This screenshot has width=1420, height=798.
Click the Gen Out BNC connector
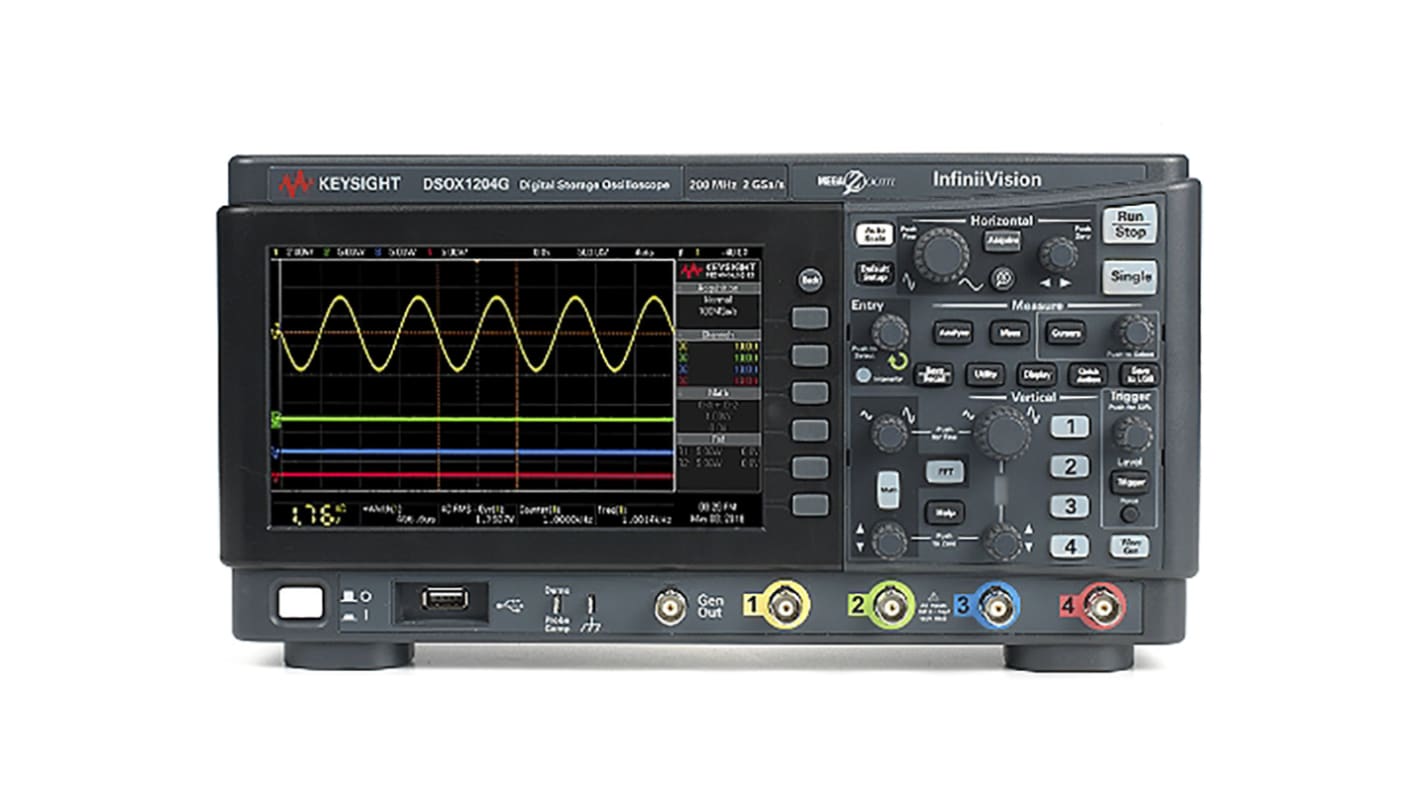click(669, 606)
